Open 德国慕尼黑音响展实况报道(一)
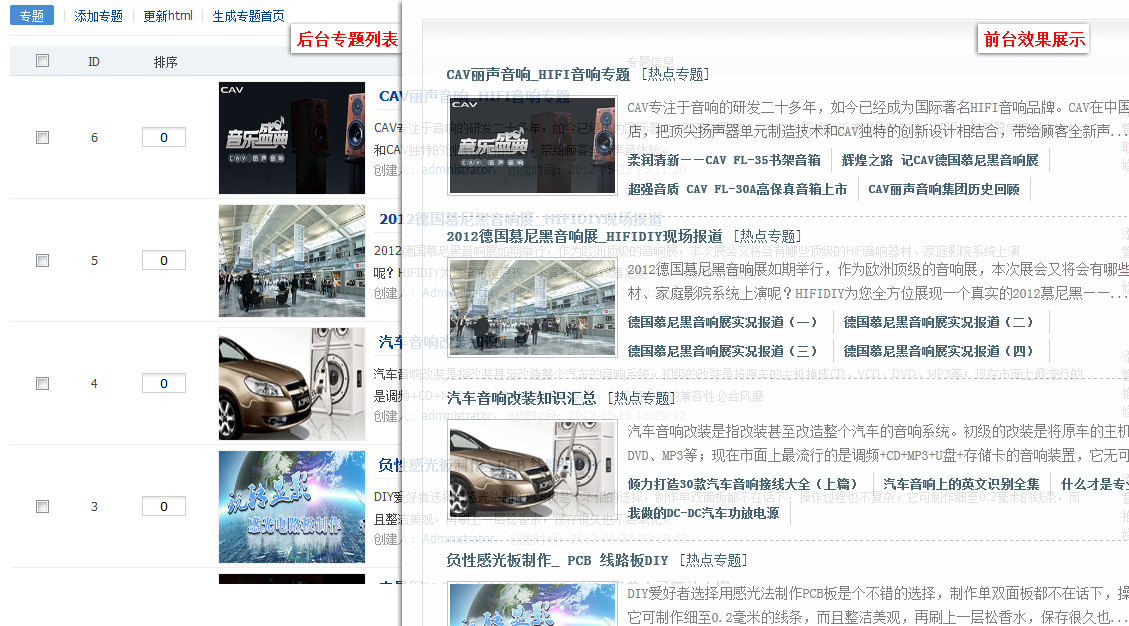The width and height of the screenshot is (1129, 626). pos(722,322)
